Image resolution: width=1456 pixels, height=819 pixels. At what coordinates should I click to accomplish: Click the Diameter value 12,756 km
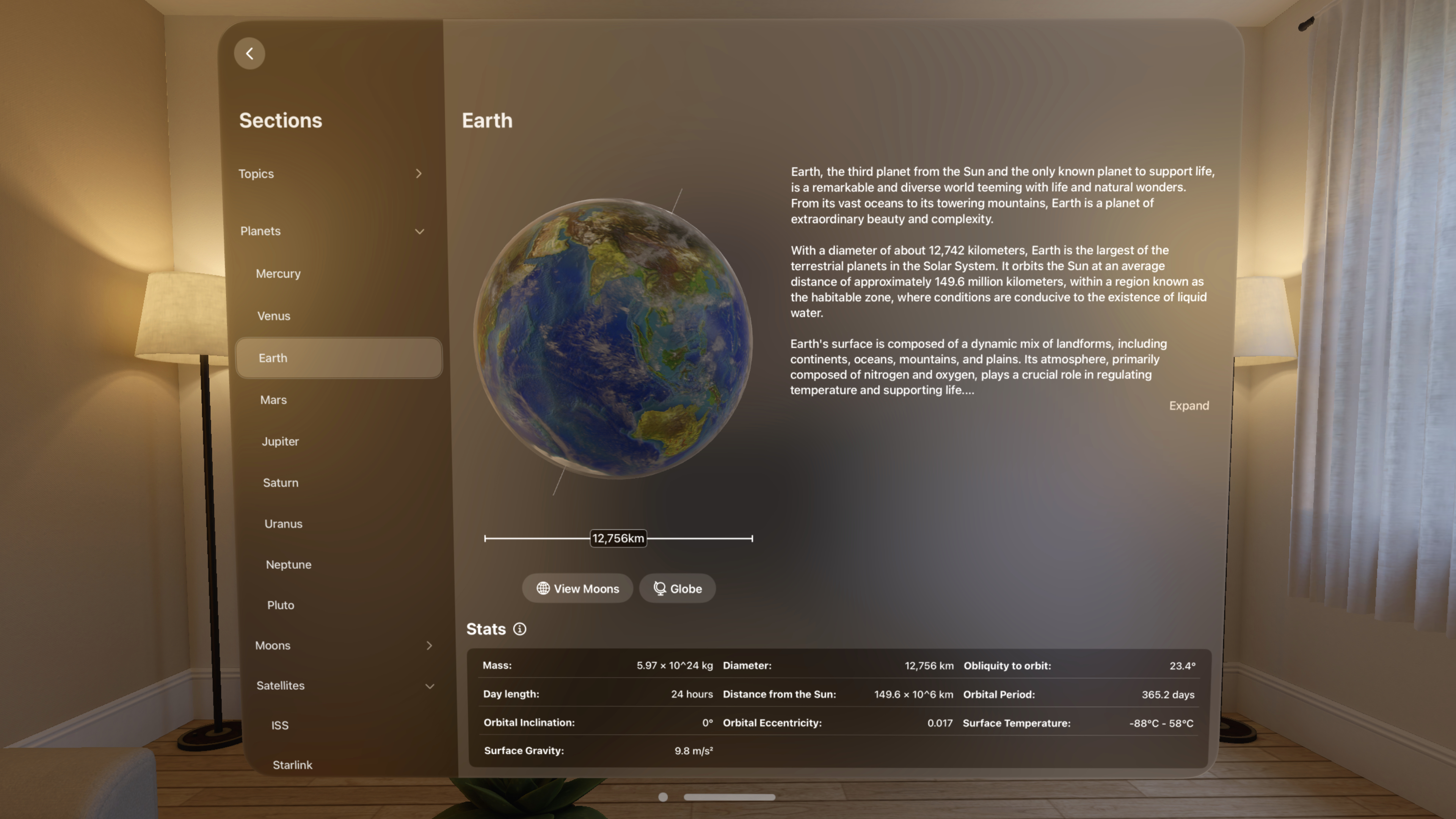(x=929, y=666)
